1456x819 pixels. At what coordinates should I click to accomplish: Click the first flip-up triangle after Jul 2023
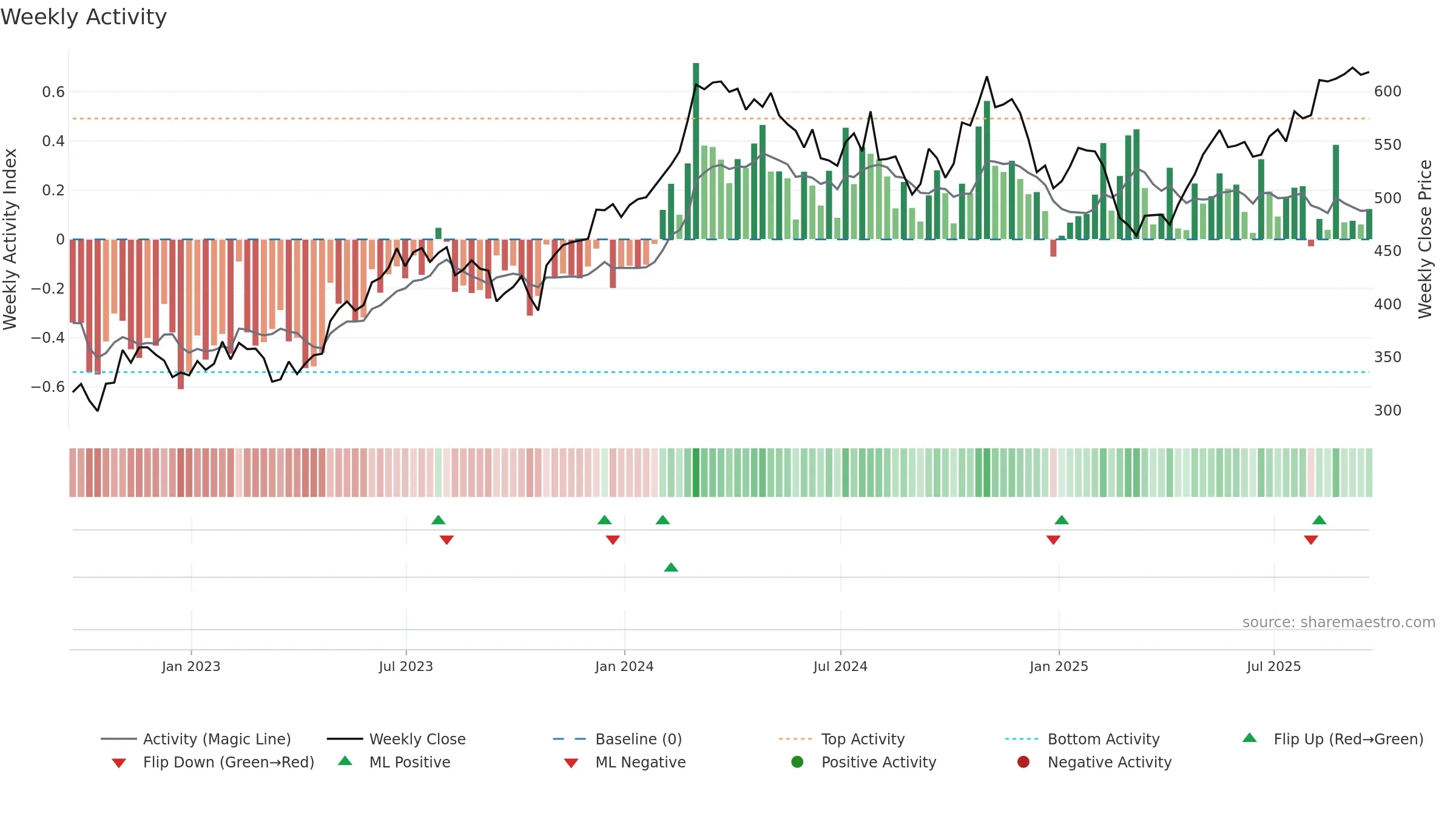coord(439,520)
